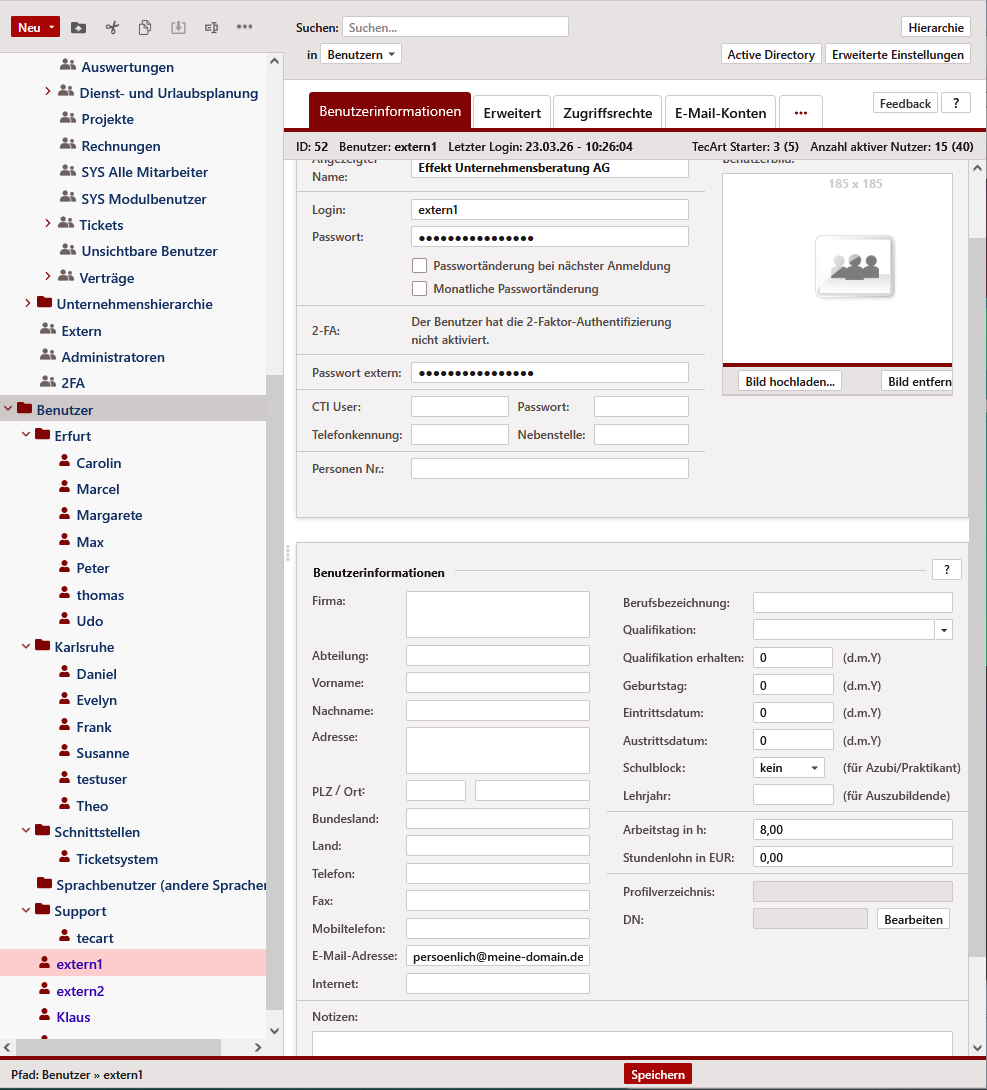The width and height of the screenshot is (987, 1090).
Task: Click the Benutzer folder icon in tree
Action: 24,409
